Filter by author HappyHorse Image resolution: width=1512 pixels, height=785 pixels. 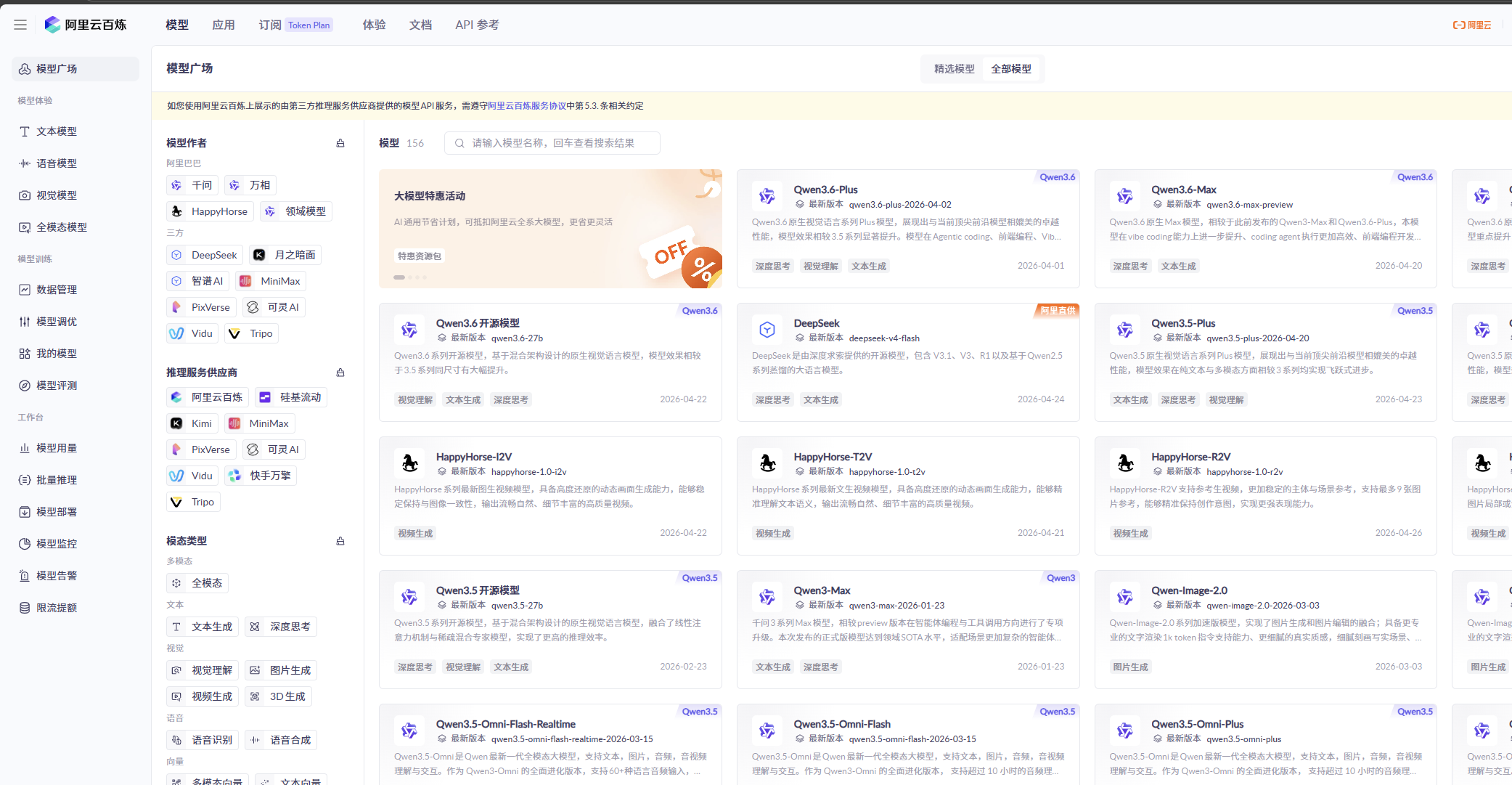pyautogui.click(x=210, y=211)
